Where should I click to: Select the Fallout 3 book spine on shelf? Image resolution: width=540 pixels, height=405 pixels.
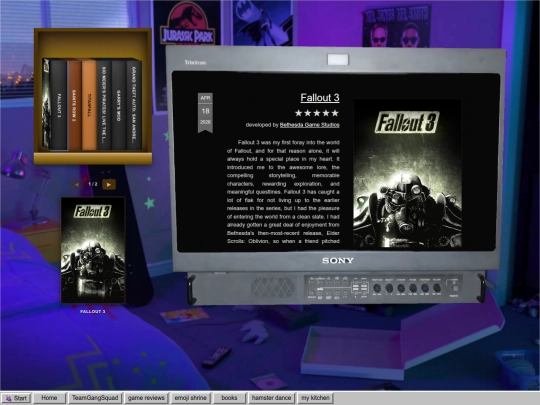pos(59,105)
